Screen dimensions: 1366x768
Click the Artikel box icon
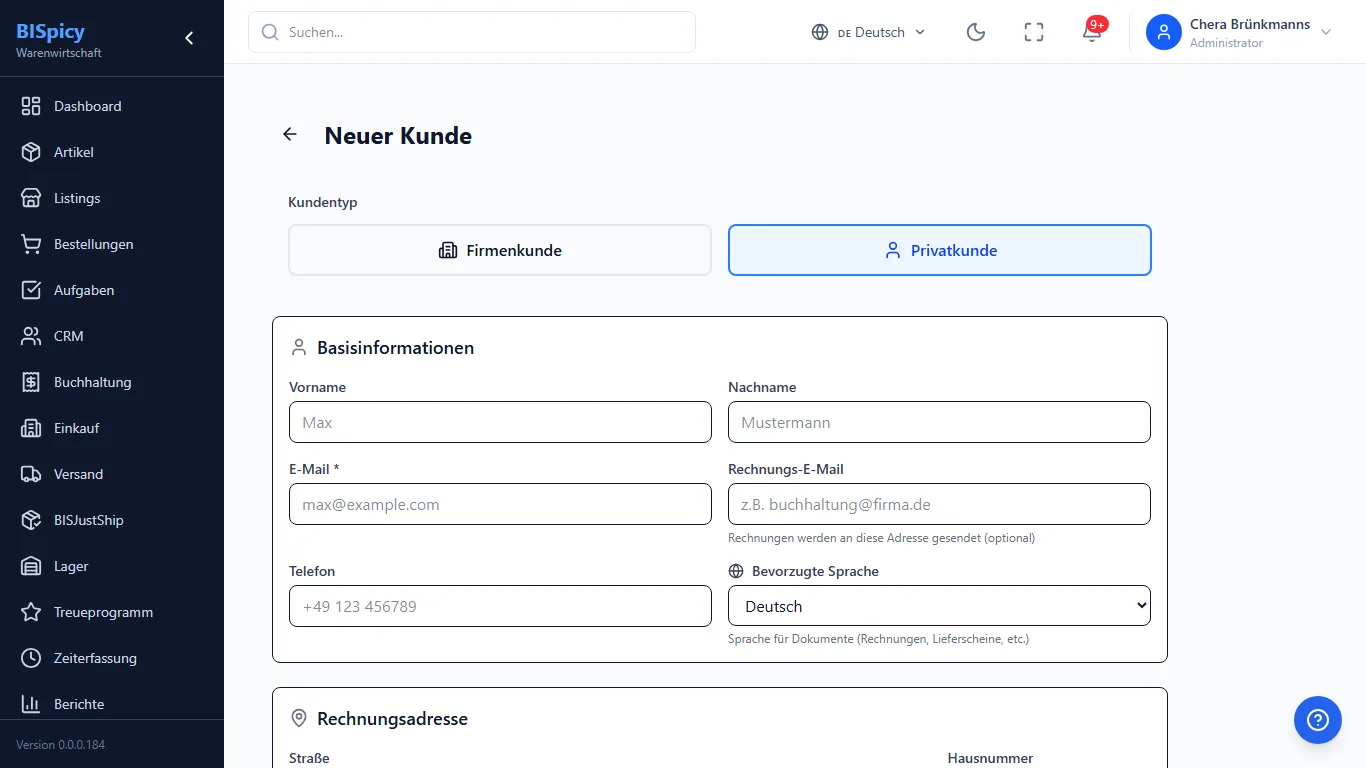(x=31, y=152)
